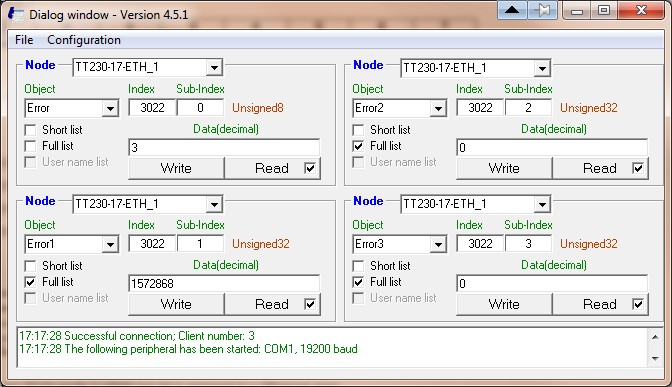Enable Short list in the Error1 panel
This screenshot has width=672, height=387.
(x=30, y=266)
